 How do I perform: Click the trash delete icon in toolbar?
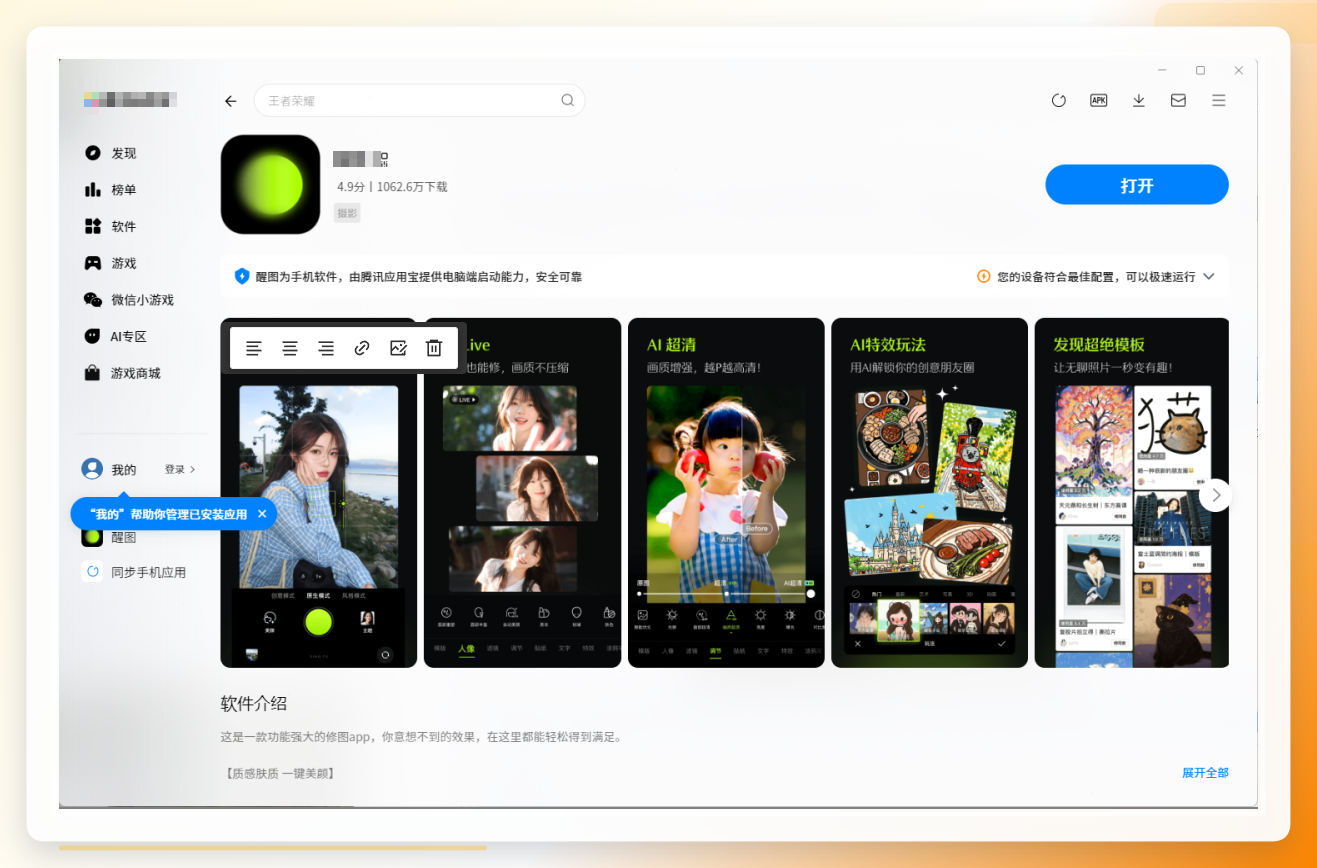point(434,348)
